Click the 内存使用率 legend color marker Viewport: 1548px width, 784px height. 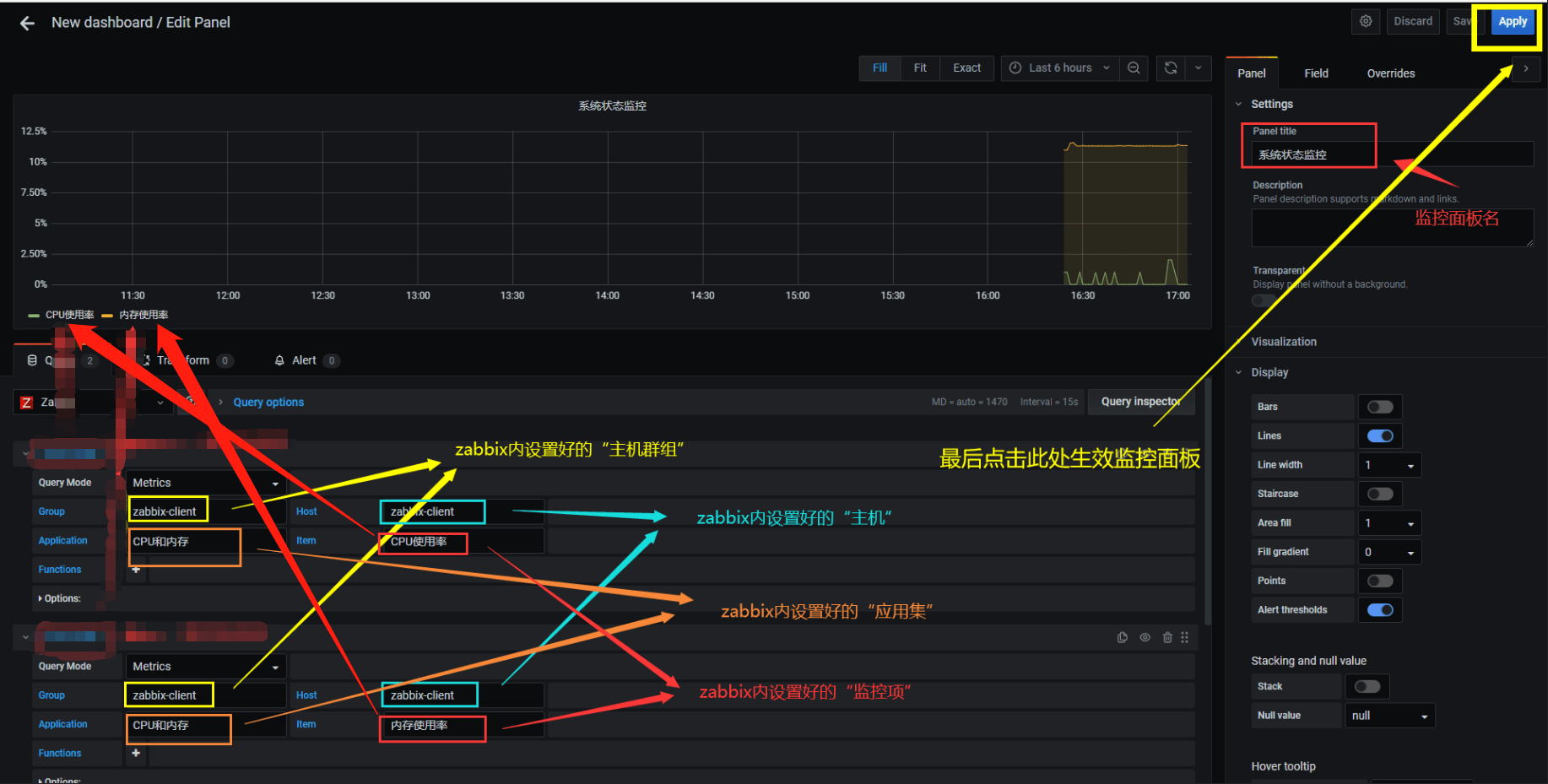point(107,316)
